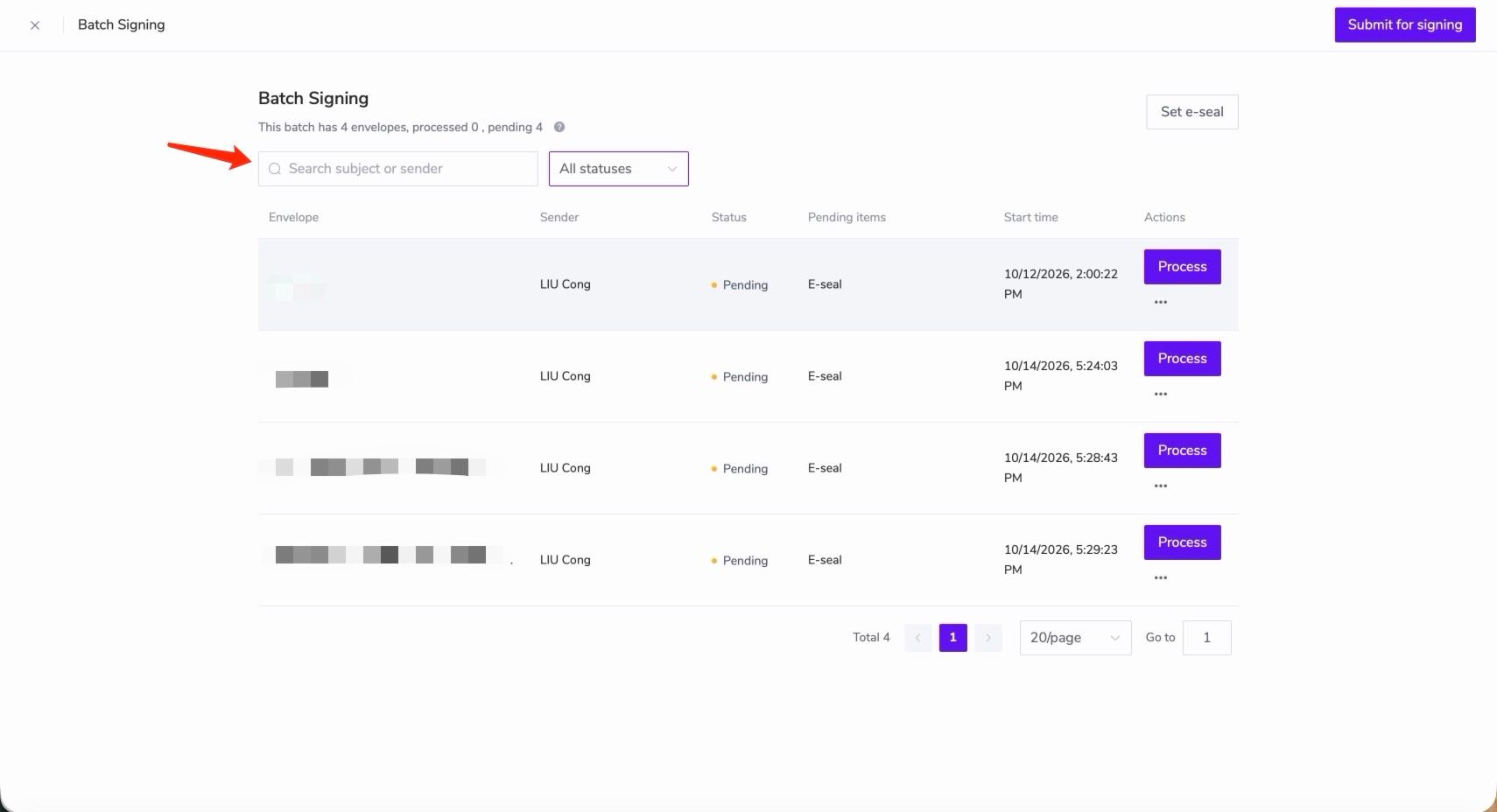Click Pending status of 5:24:03 PM row

(740, 377)
